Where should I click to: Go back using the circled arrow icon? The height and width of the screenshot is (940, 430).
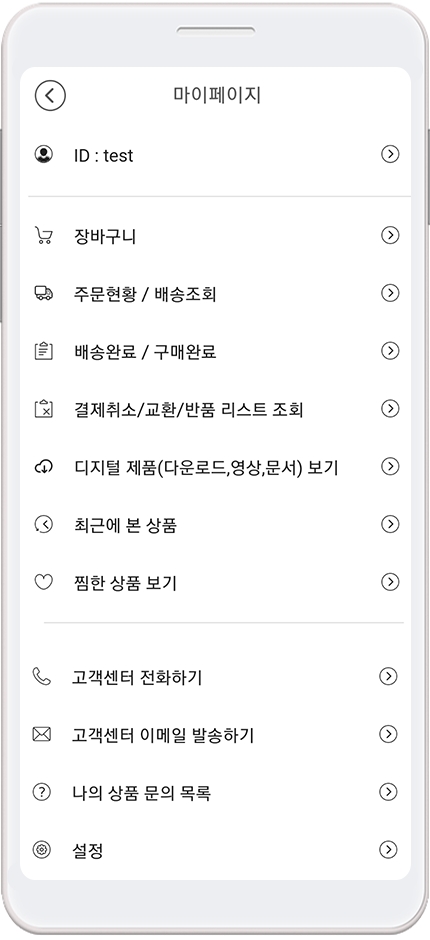tap(50, 95)
